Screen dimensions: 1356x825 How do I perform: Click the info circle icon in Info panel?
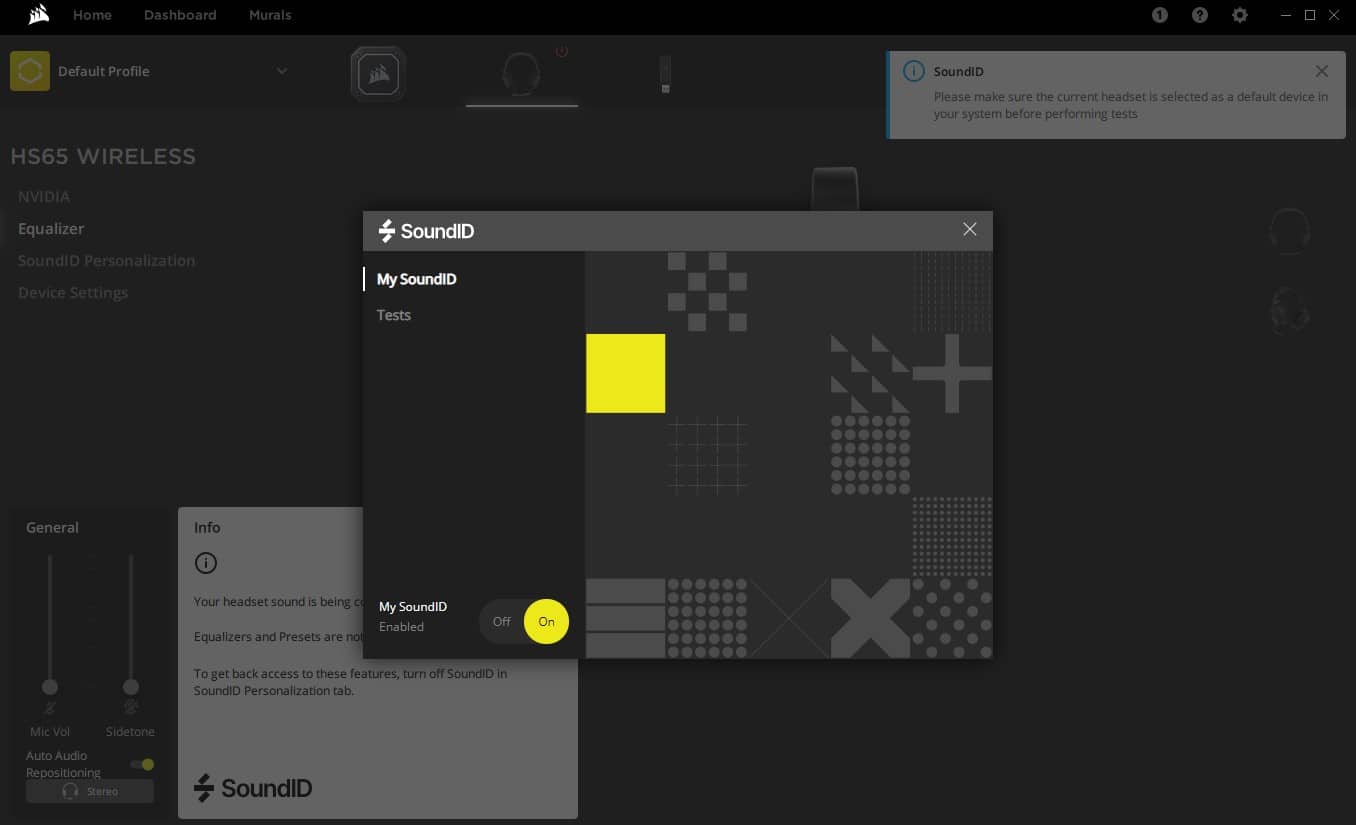pyautogui.click(x=205, y=563)
